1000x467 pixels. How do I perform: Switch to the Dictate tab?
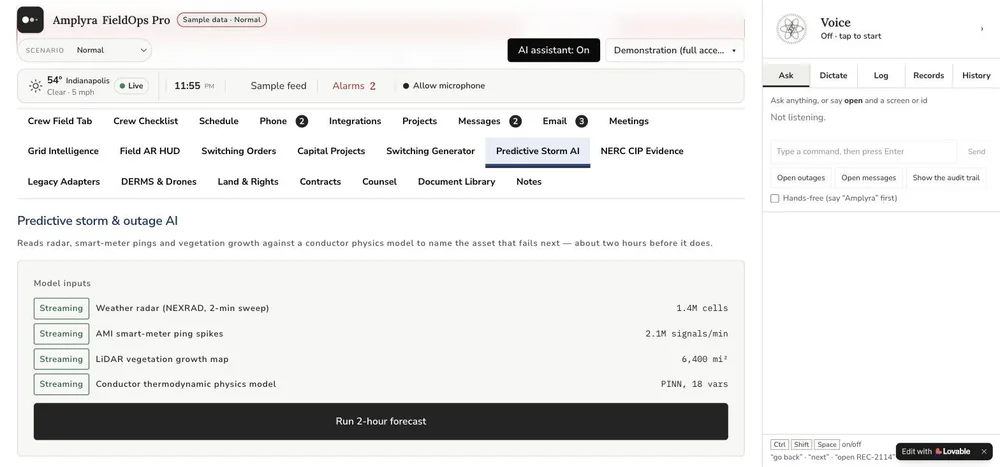[x=834, y=75]
